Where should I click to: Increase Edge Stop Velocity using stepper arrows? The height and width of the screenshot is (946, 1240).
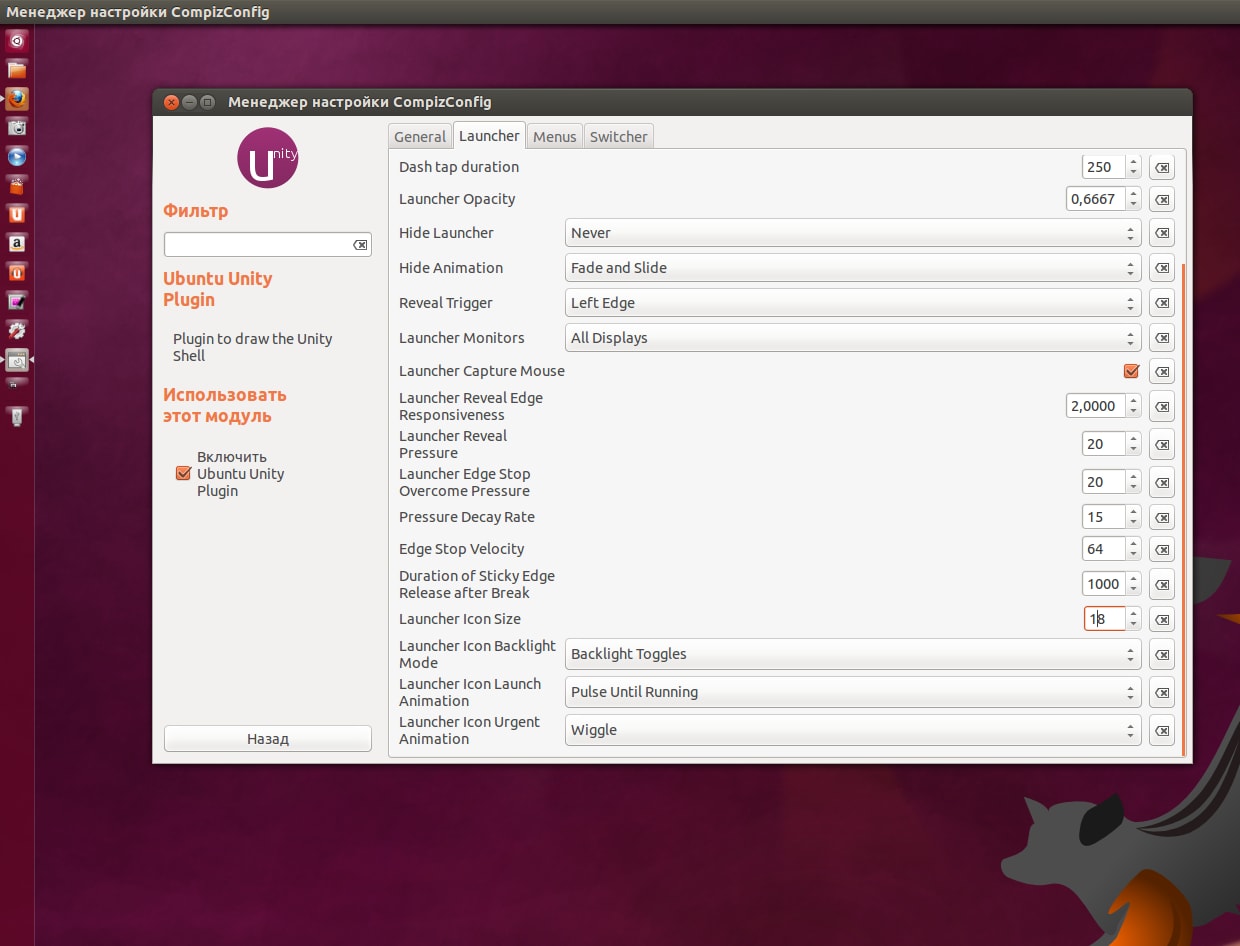point(1133,544)
